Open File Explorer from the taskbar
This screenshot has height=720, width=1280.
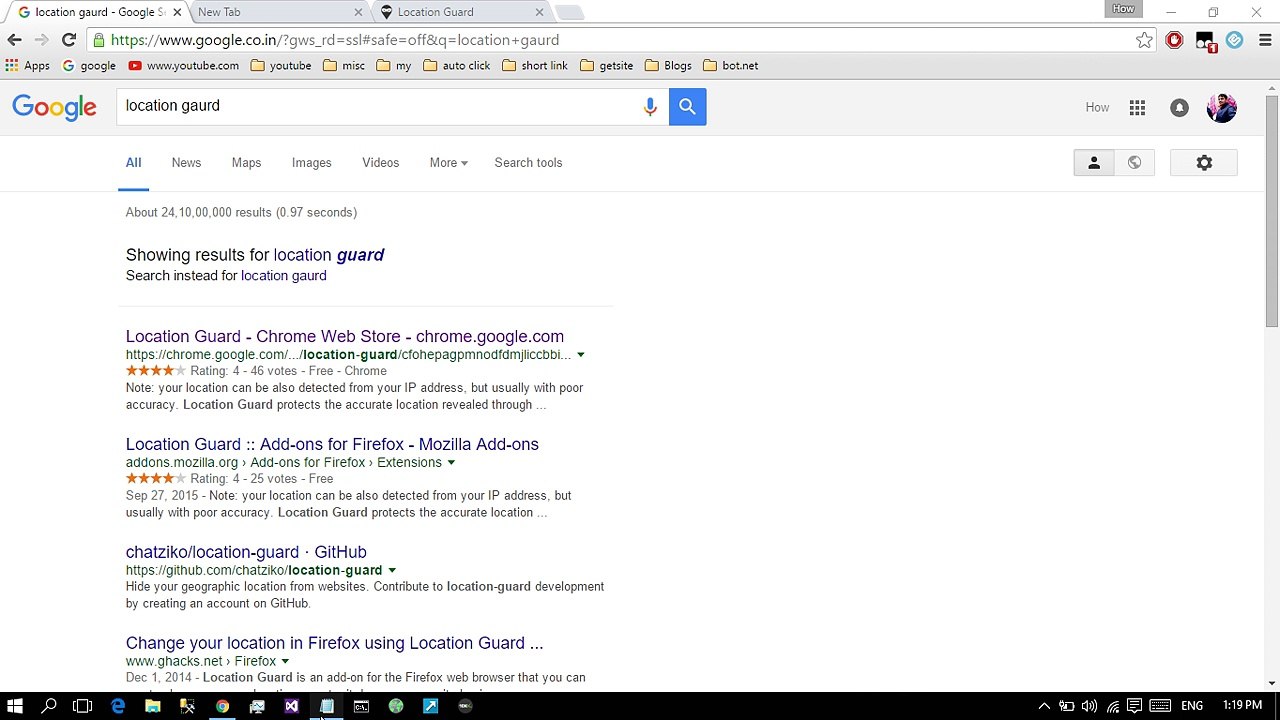153,706
